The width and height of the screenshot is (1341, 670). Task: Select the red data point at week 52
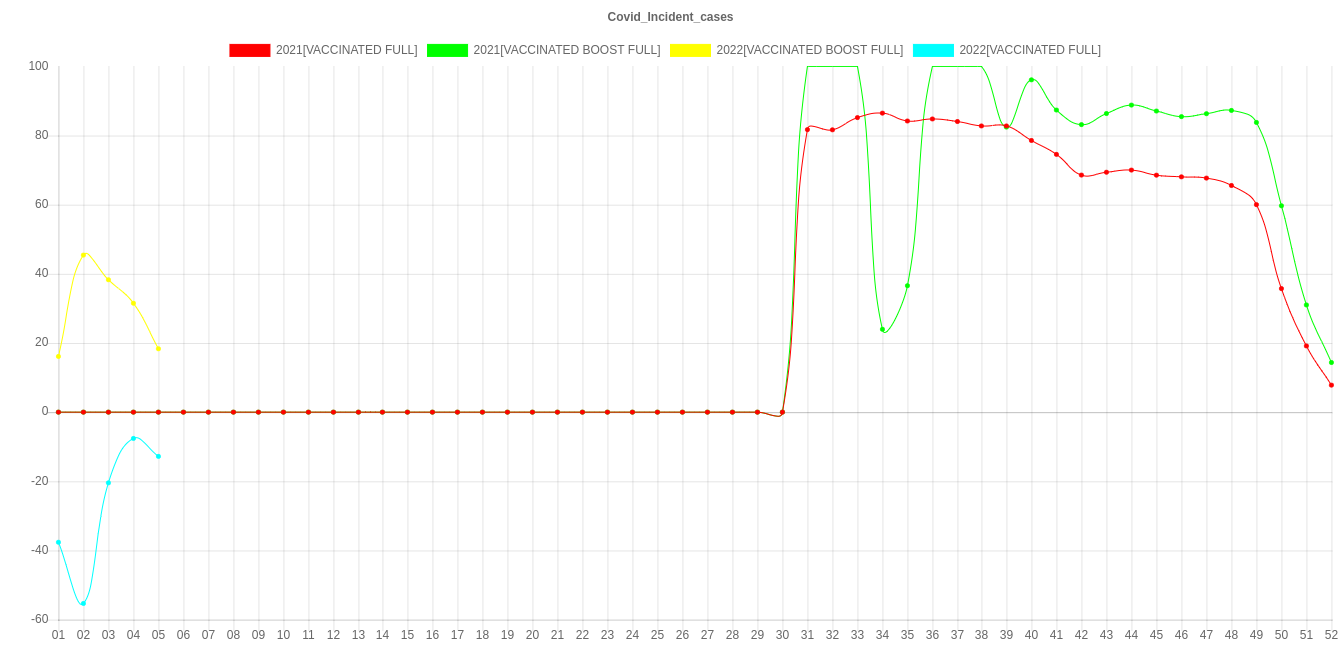[x=1331, y=385]
